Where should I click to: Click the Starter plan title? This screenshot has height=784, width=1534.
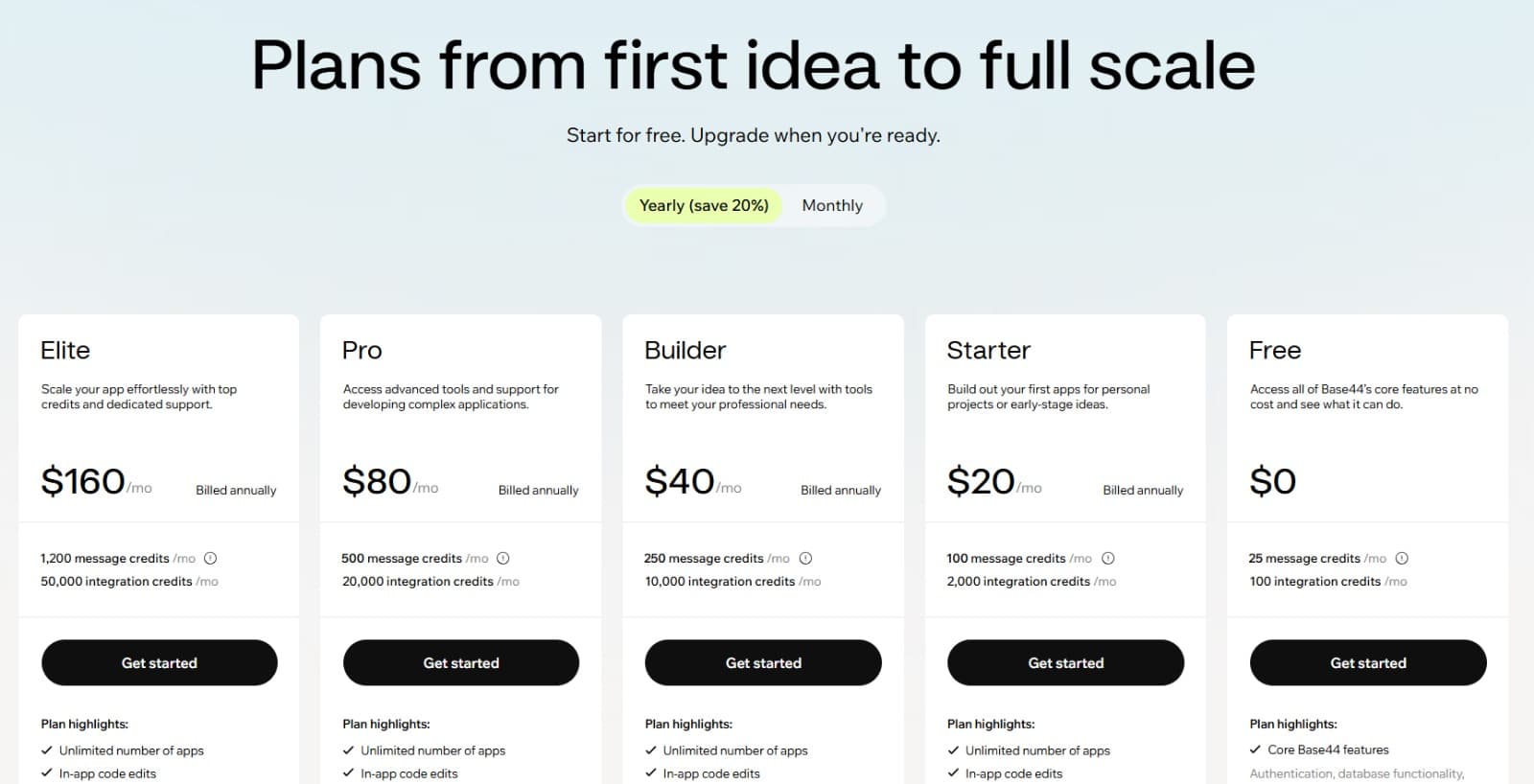point(988,350)
